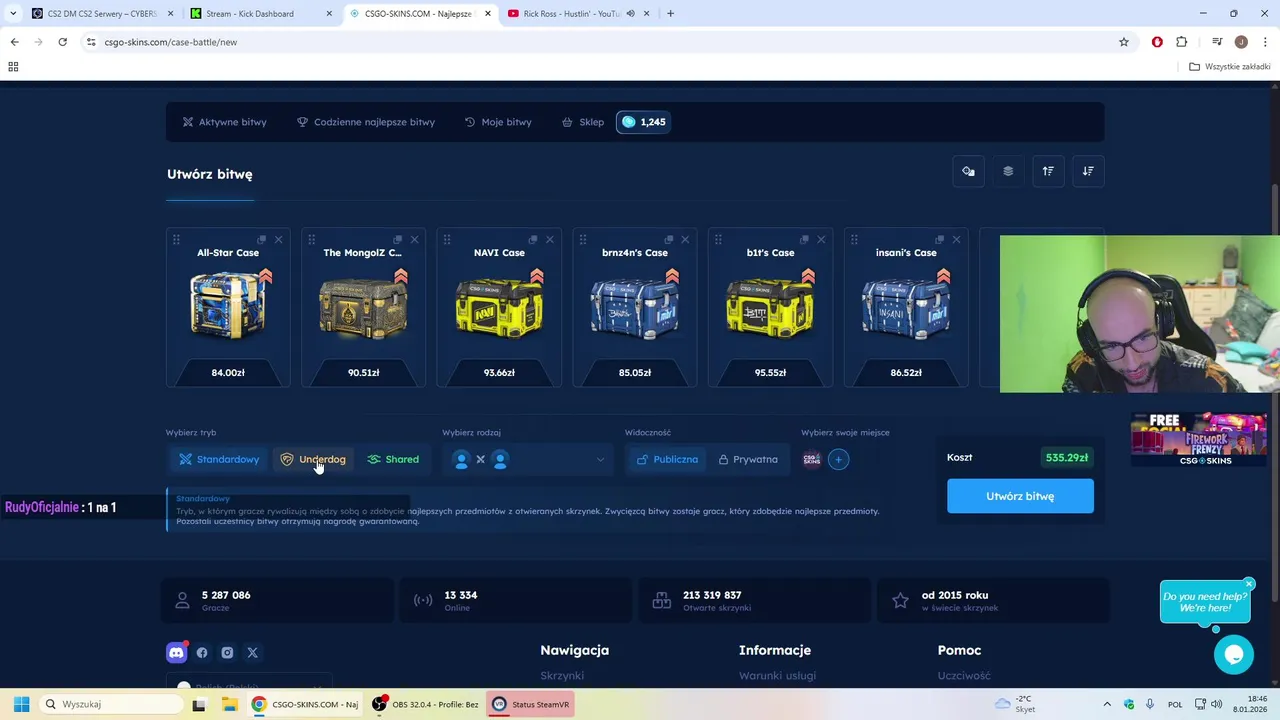Open Codzienne najlepsze bitwy tab

365,122
